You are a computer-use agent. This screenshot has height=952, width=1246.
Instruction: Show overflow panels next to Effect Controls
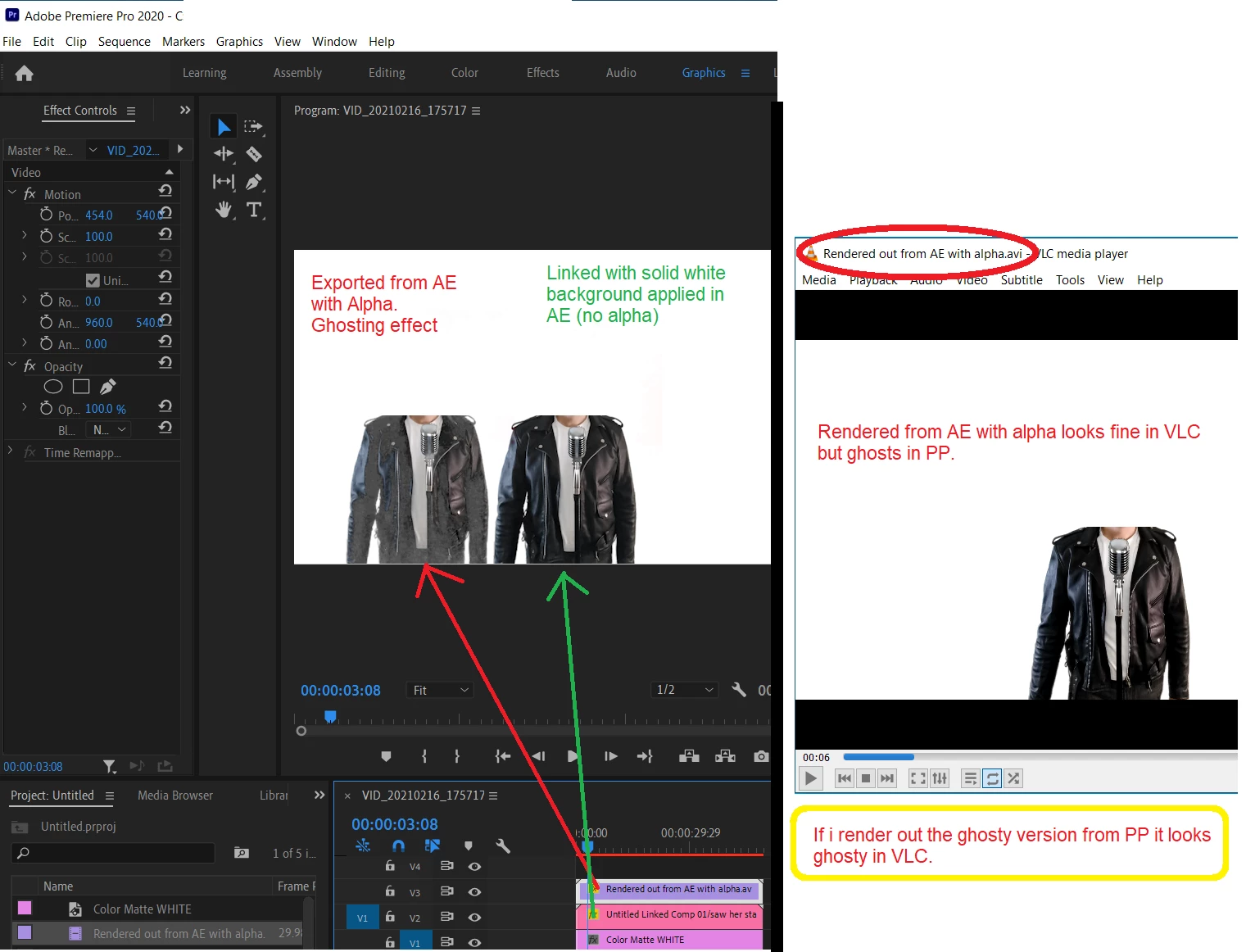(x=185, y=110)
